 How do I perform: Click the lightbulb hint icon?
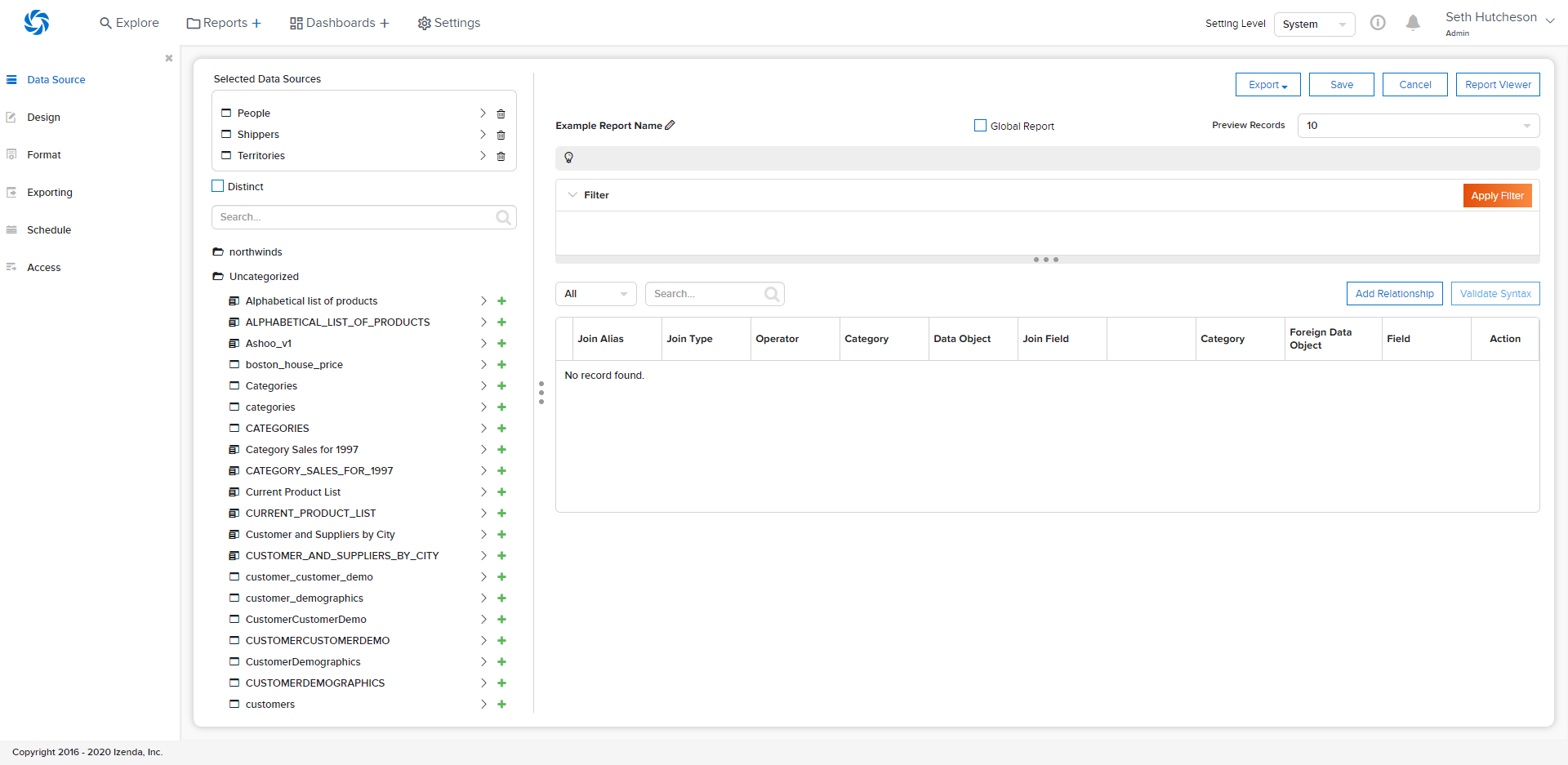pyautogui.click(x=569, y=158)
